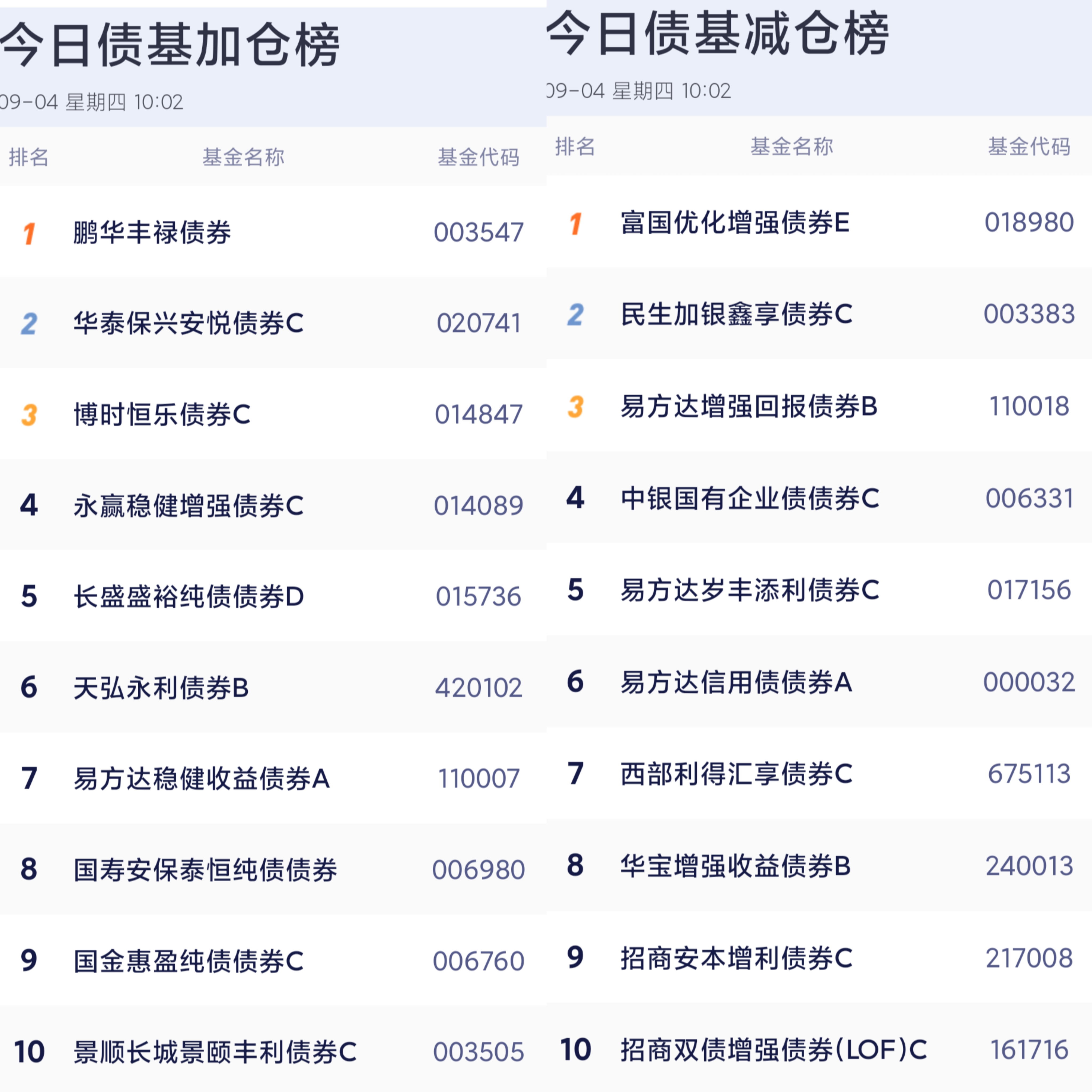The image size is (1092, 1092).
Task: Click the timestamp under 加仓榜 title
Action: (x=91, y=102)
